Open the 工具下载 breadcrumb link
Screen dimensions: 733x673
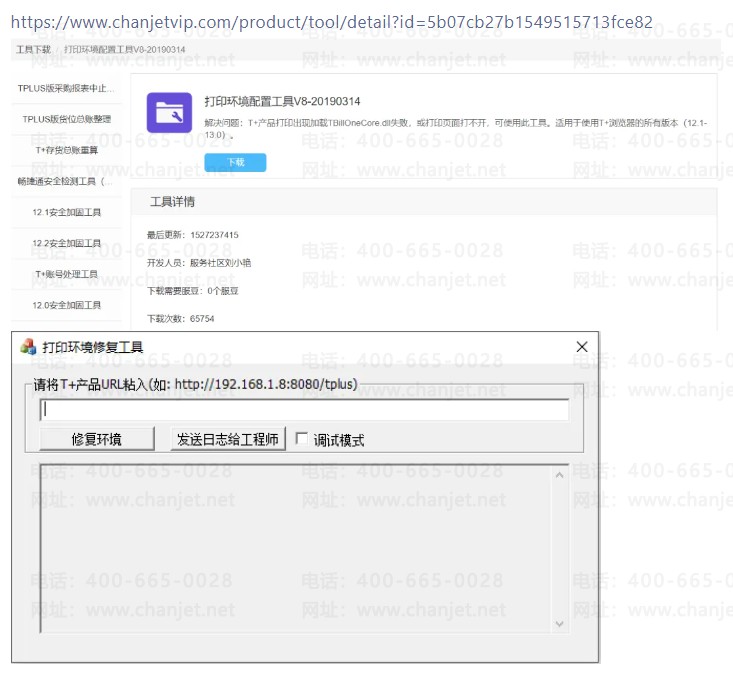click(x=33, y=50)
